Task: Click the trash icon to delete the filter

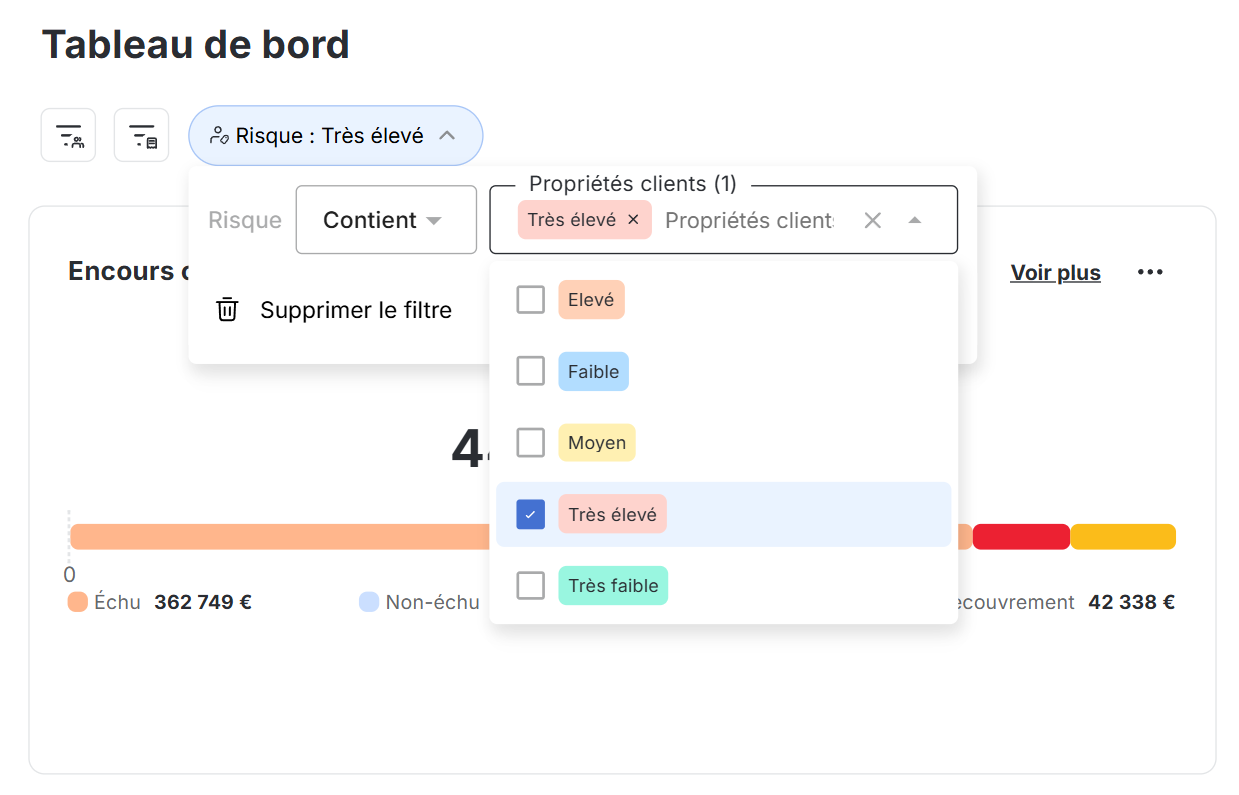Action: [227, 309]
